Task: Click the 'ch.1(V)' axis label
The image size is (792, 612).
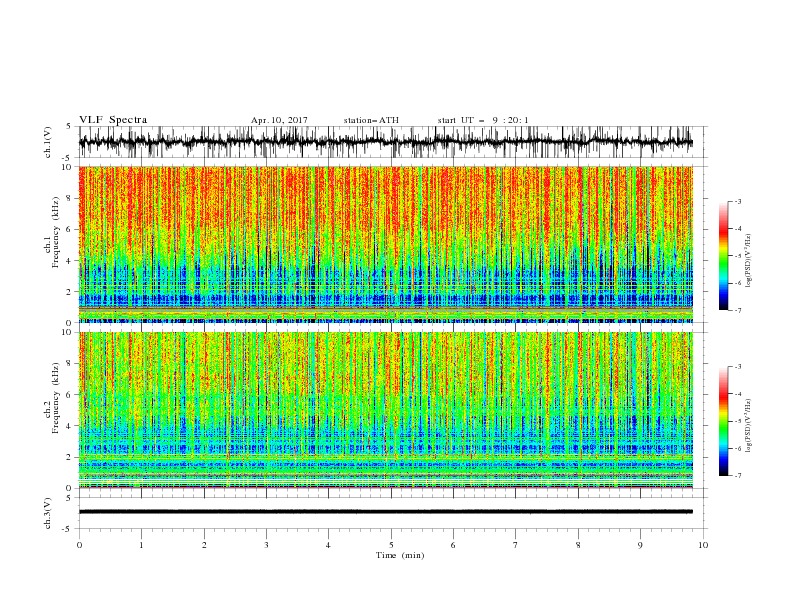Action: point(48,142)
